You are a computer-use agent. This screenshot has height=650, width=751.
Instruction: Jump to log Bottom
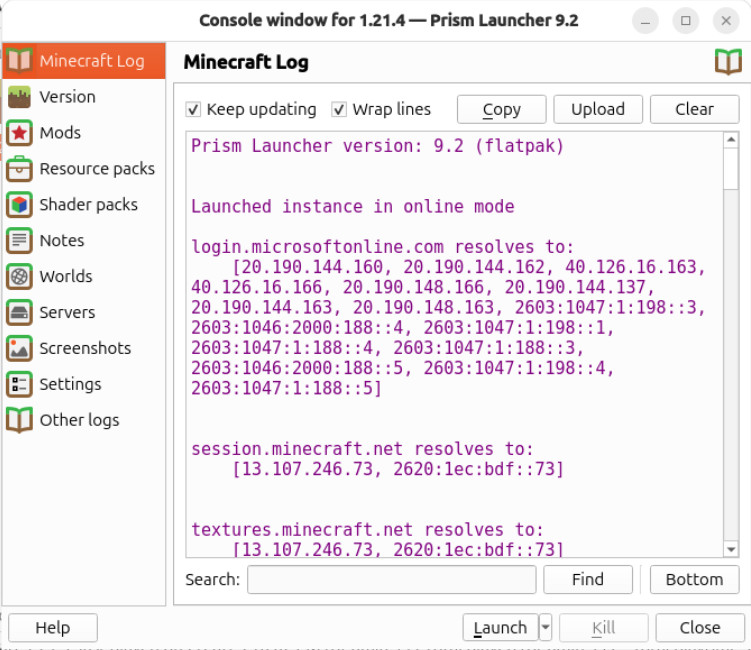(x=694, y=579)
